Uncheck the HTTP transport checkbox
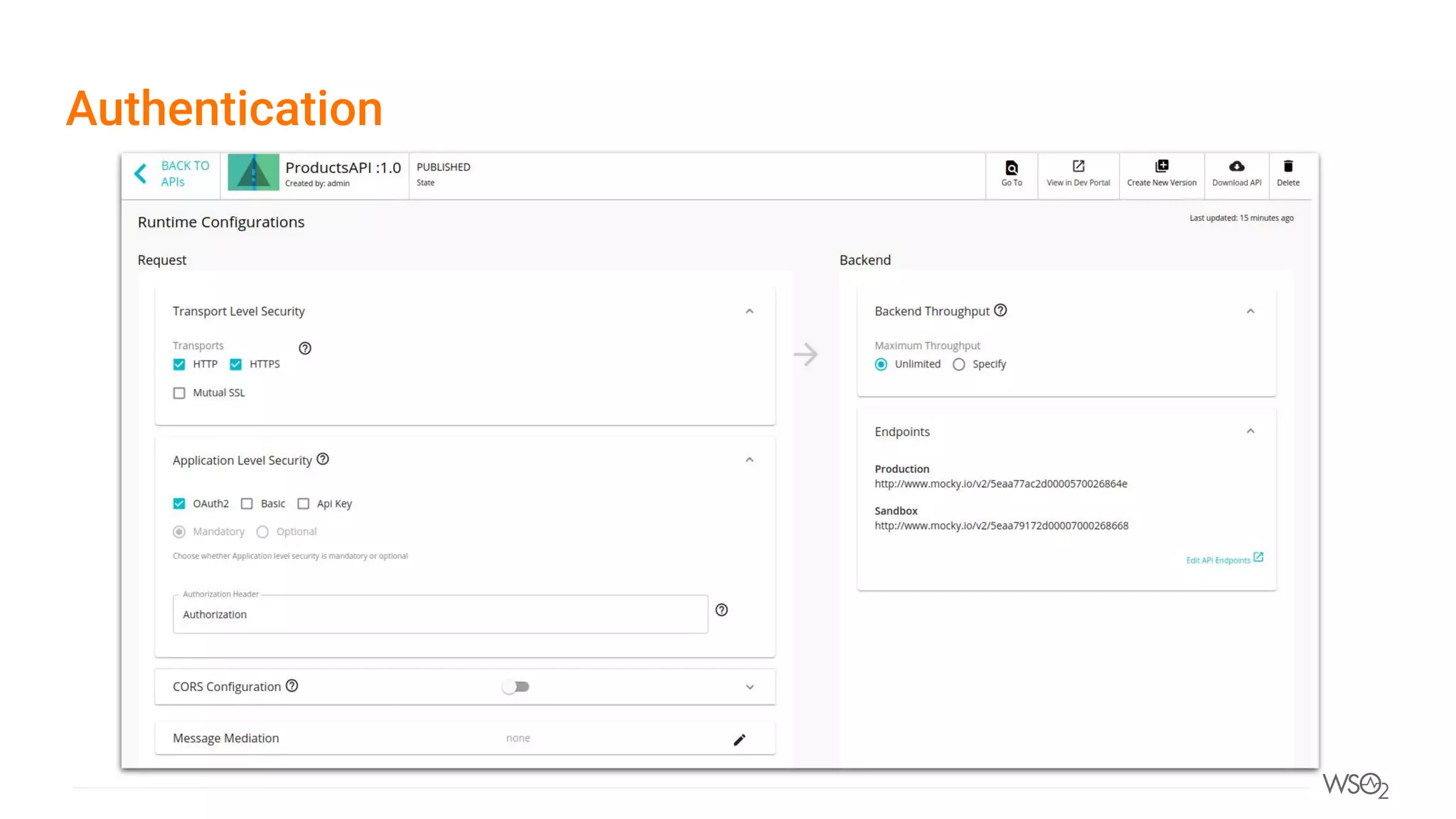Image resolution: width=1456 pixels, height=819 pixels. point(179,365)
